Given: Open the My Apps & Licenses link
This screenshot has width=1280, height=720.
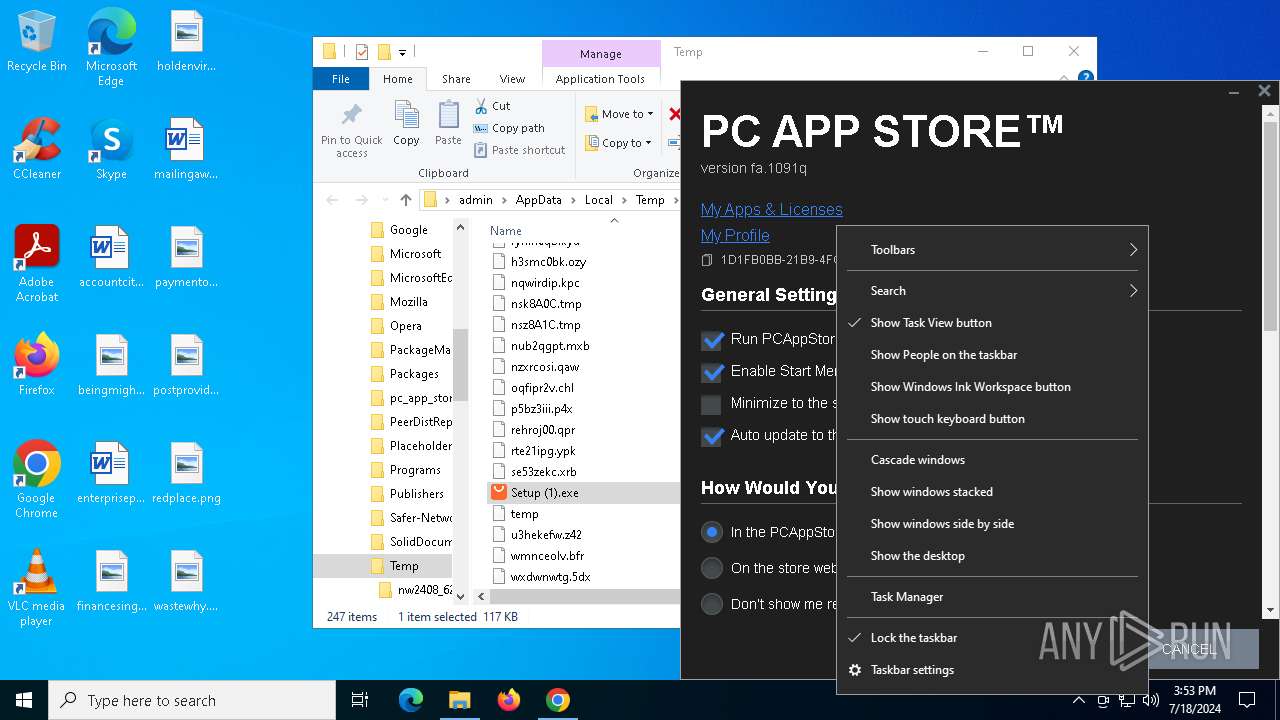Looking at the screenshot, I should [771, 209].
